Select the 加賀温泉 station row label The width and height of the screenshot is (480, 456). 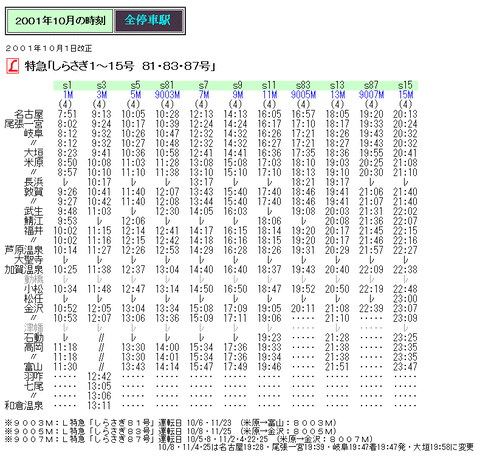[x=24, y=269]
